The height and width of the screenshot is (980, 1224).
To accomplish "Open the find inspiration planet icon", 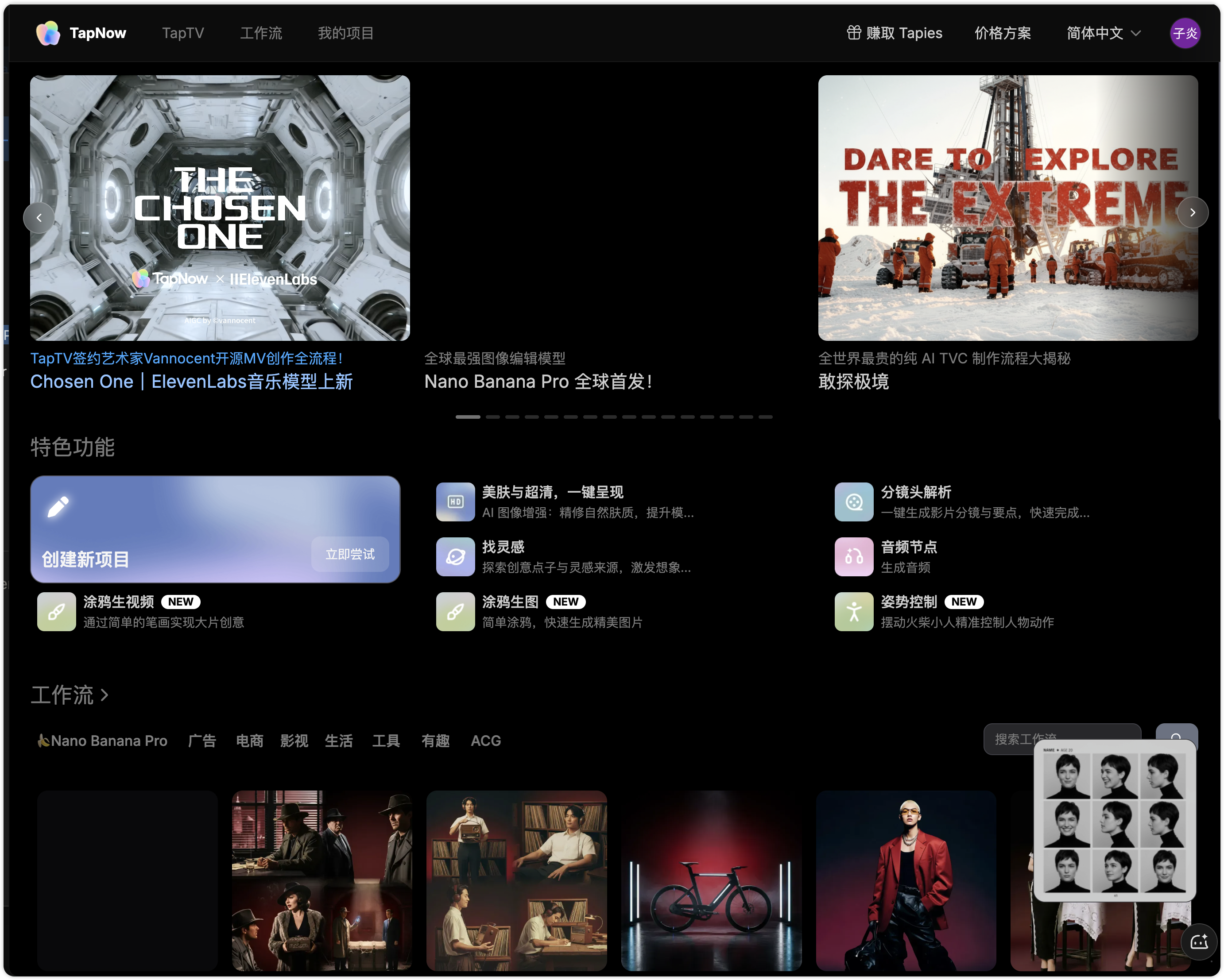I will point(455,557).
